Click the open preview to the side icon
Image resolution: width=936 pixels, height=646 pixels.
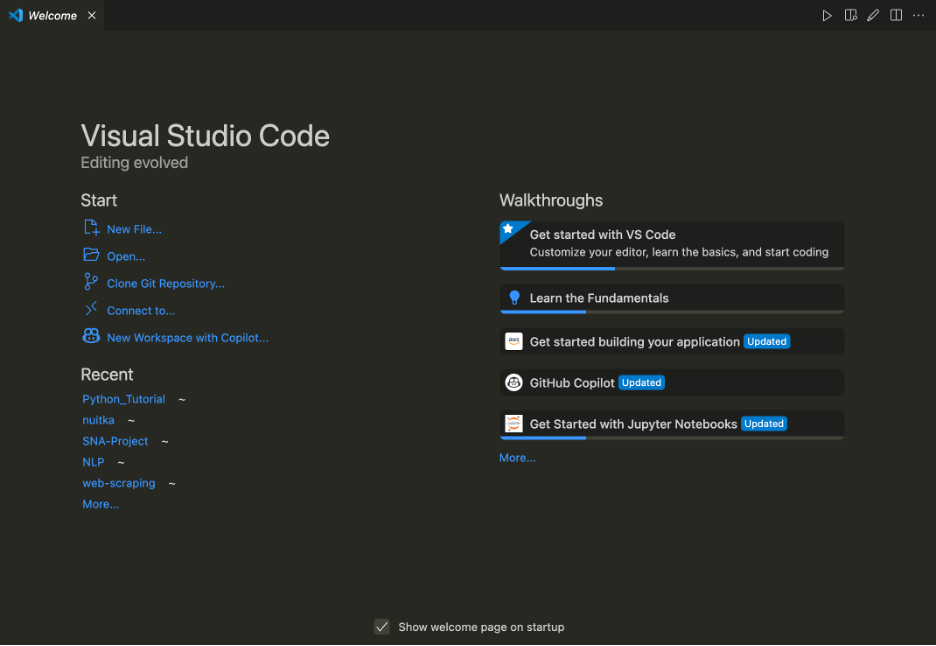[850, 15]
